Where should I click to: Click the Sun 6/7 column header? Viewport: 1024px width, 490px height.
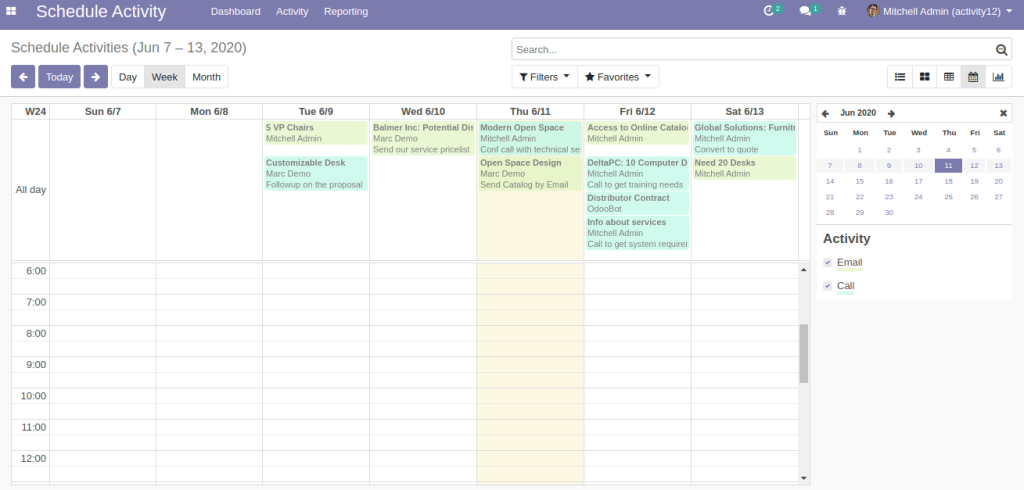(103, 112)
